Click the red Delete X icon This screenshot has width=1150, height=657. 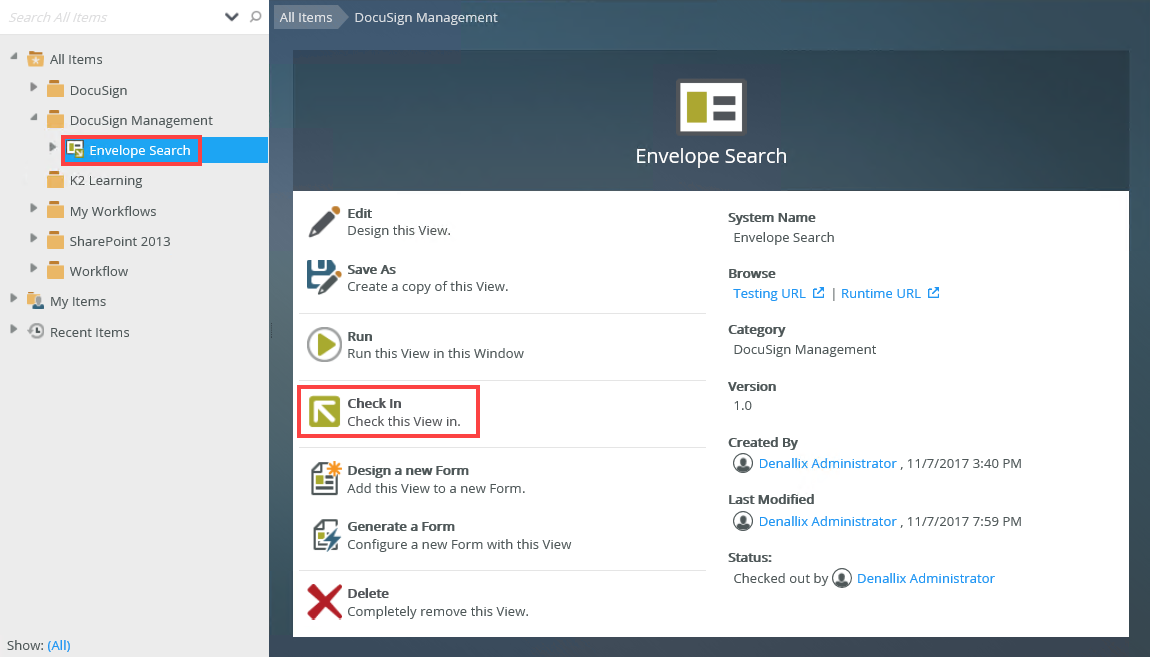pyautogui.click(x=324, y=602)
